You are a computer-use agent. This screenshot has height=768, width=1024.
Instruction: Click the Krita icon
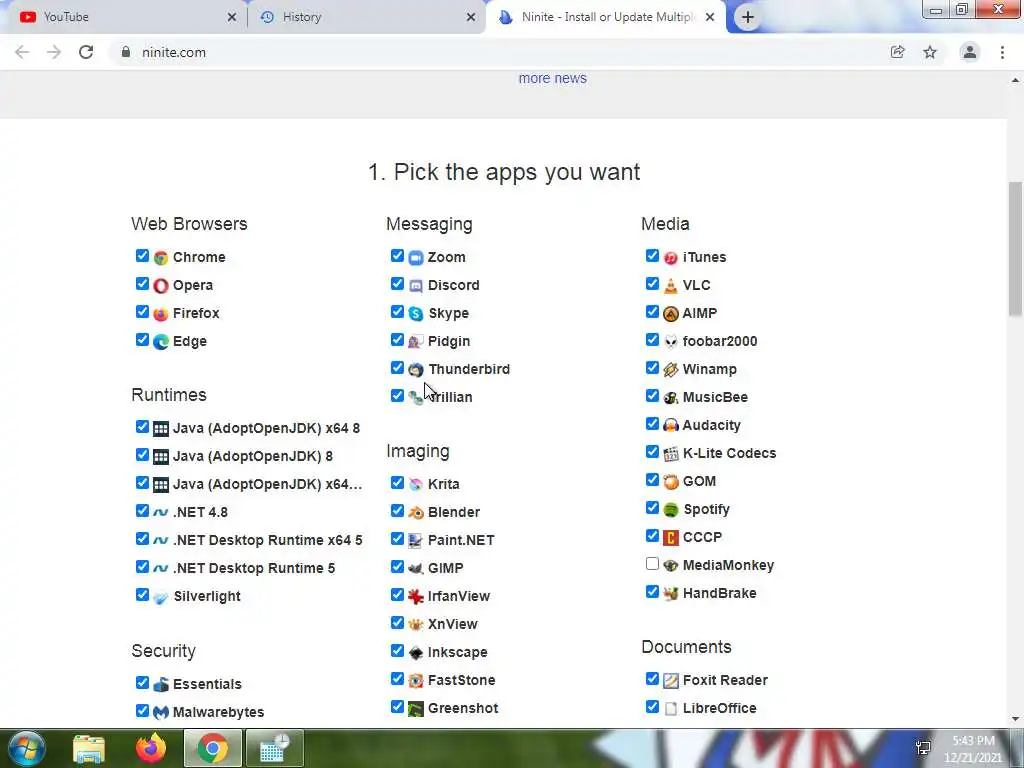point(416,485)
